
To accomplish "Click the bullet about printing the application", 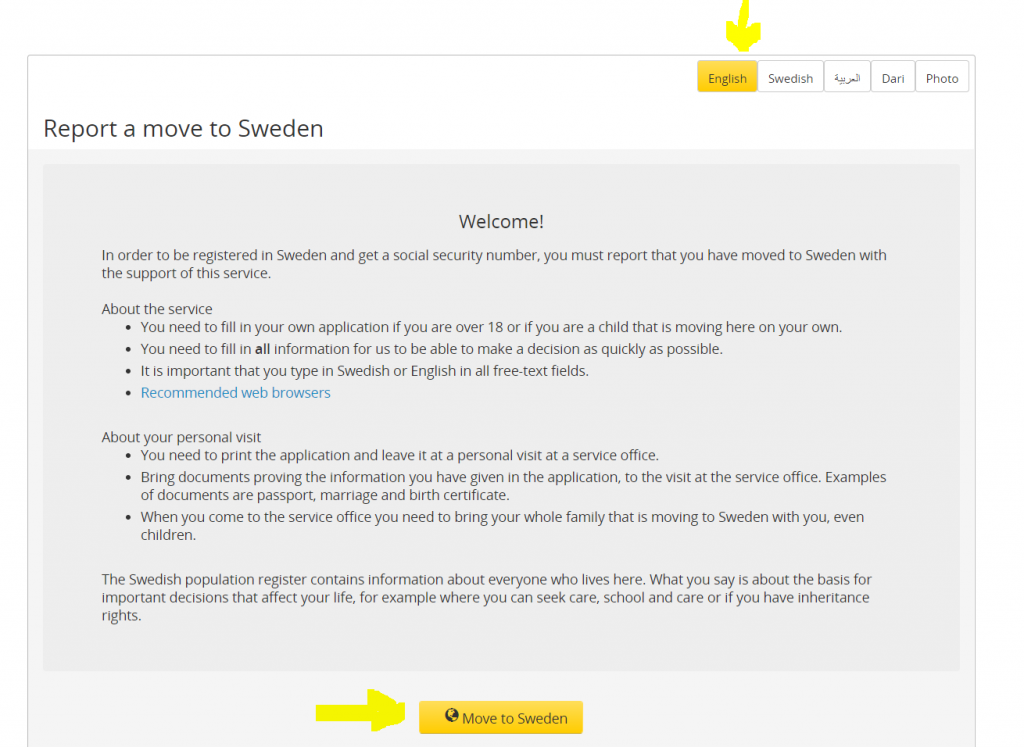I will click(x=400, y=455).
